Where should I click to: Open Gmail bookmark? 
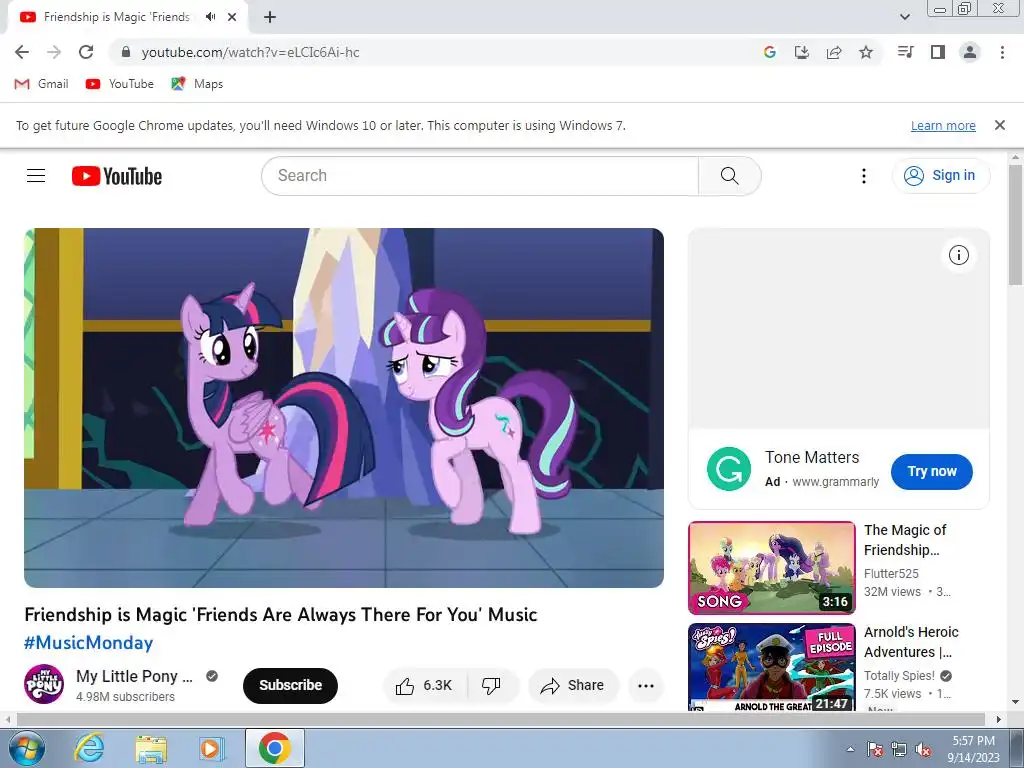point(41,84)
